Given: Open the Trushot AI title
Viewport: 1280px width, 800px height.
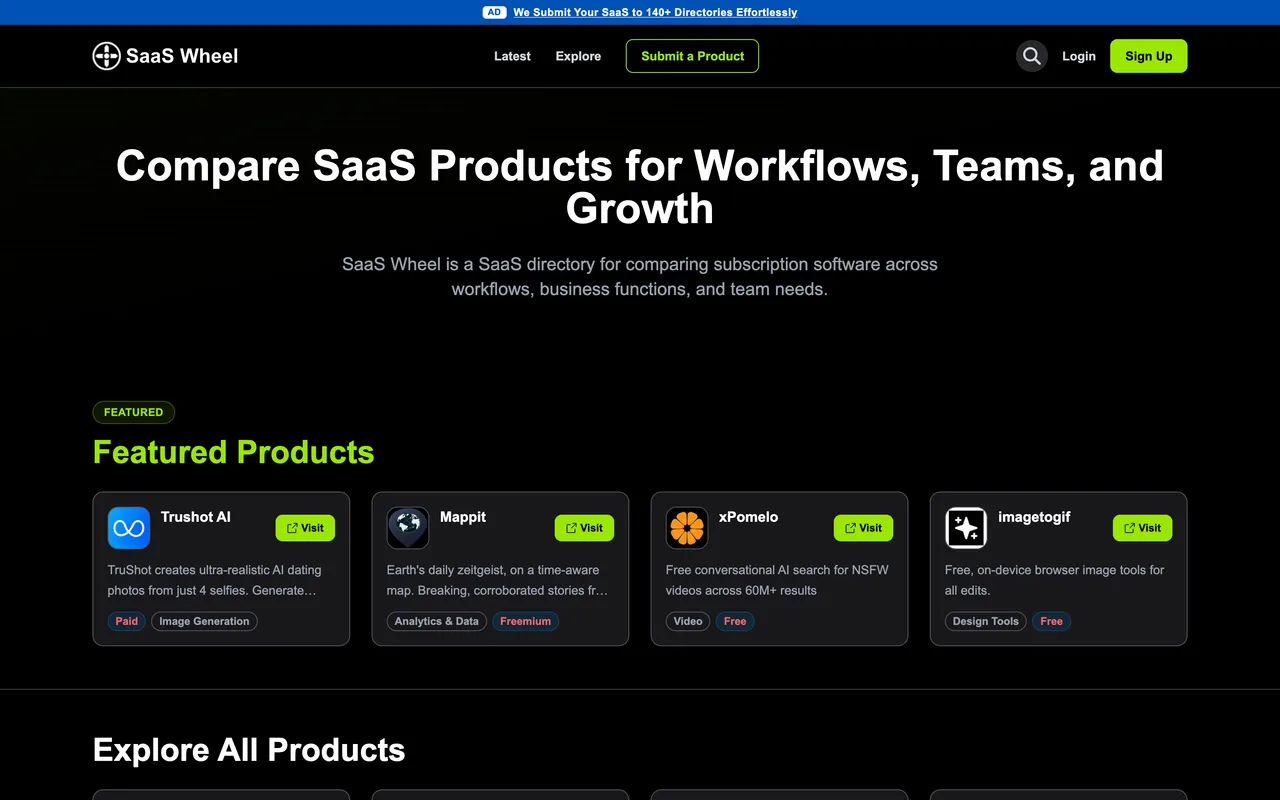Looking at the screenshot, I should [x=196, y=517].
